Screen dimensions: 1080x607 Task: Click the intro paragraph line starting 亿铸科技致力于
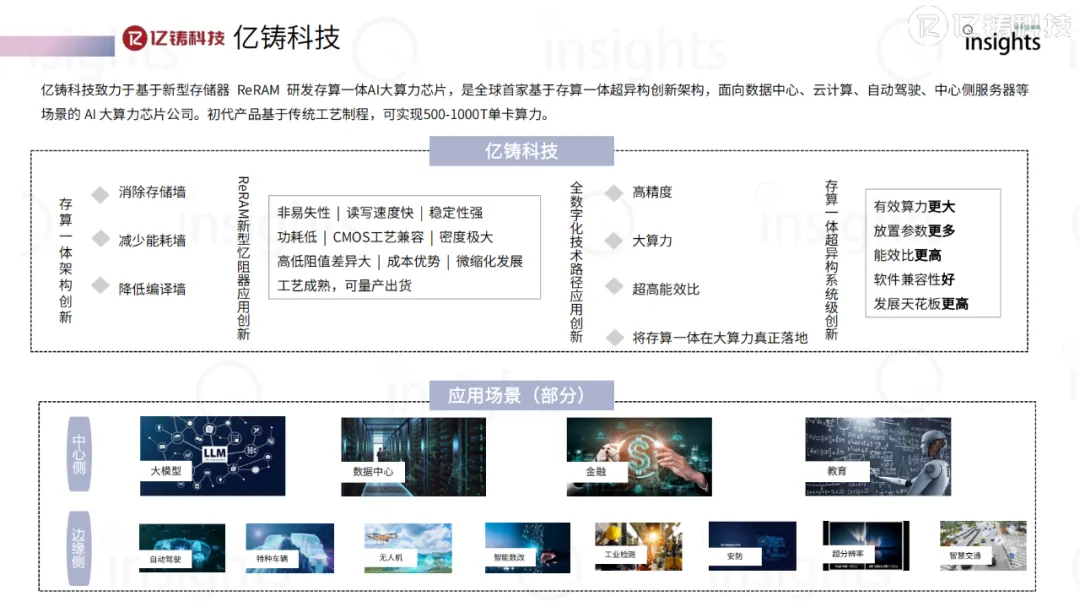534,90
